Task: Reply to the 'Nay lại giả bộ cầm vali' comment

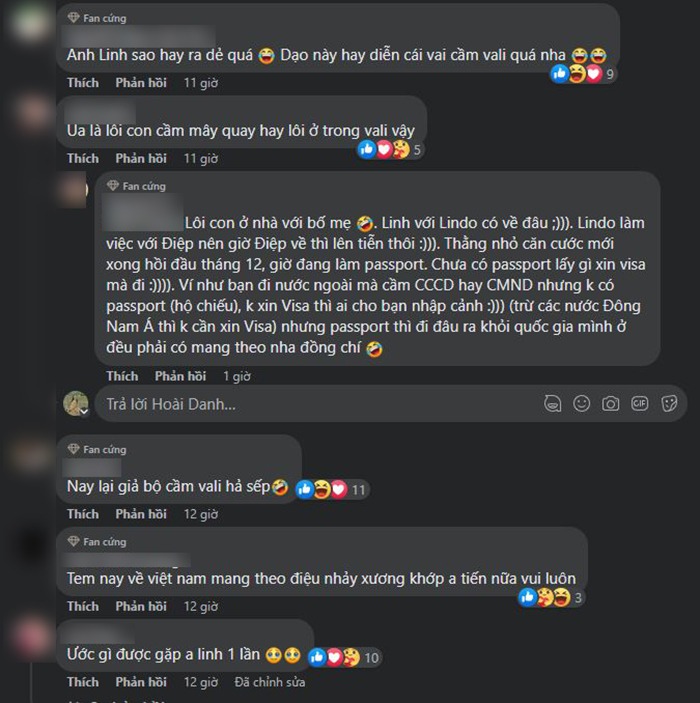Action: pos(141,514)
